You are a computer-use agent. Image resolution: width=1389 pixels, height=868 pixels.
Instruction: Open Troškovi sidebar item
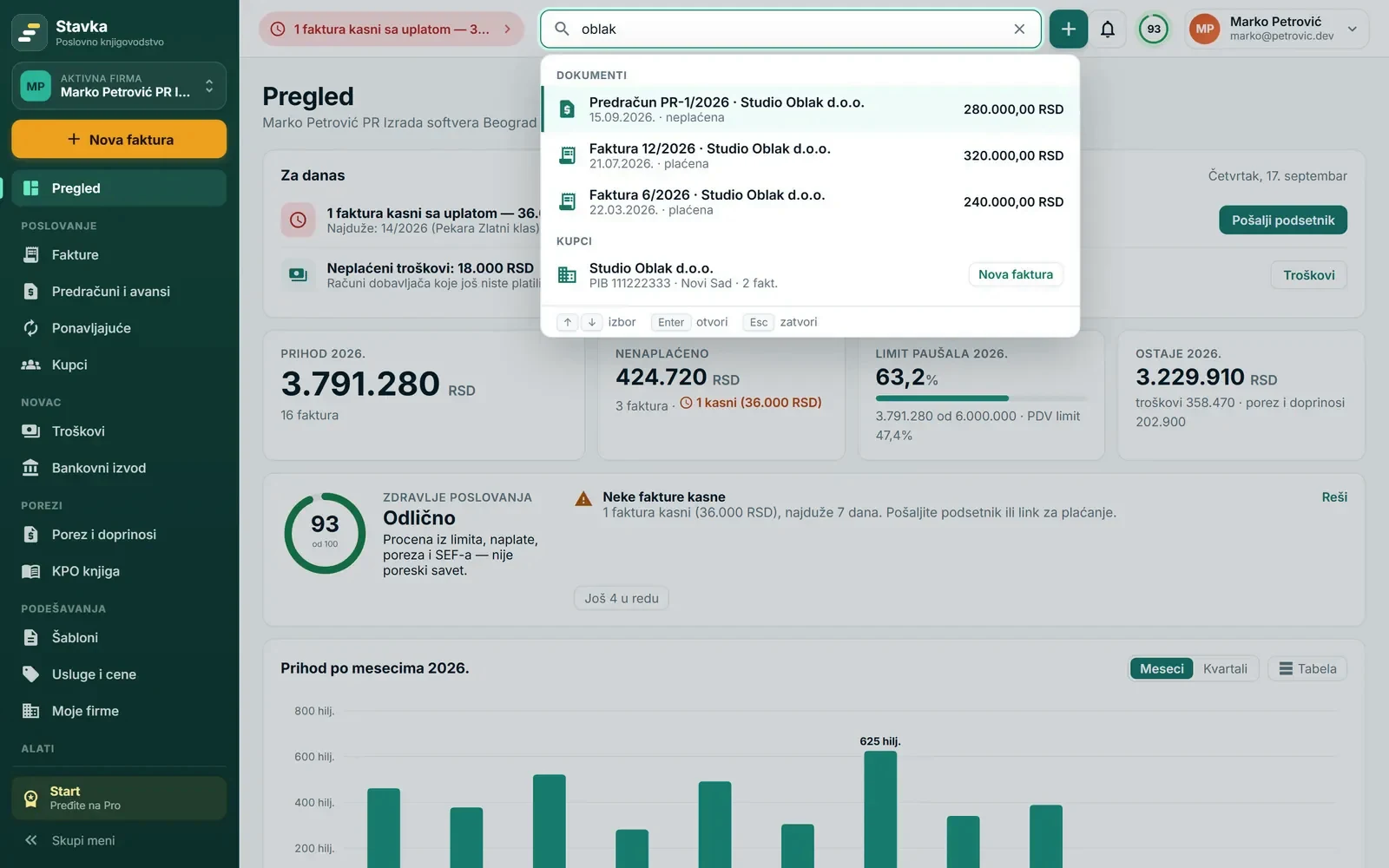[119, 431]
